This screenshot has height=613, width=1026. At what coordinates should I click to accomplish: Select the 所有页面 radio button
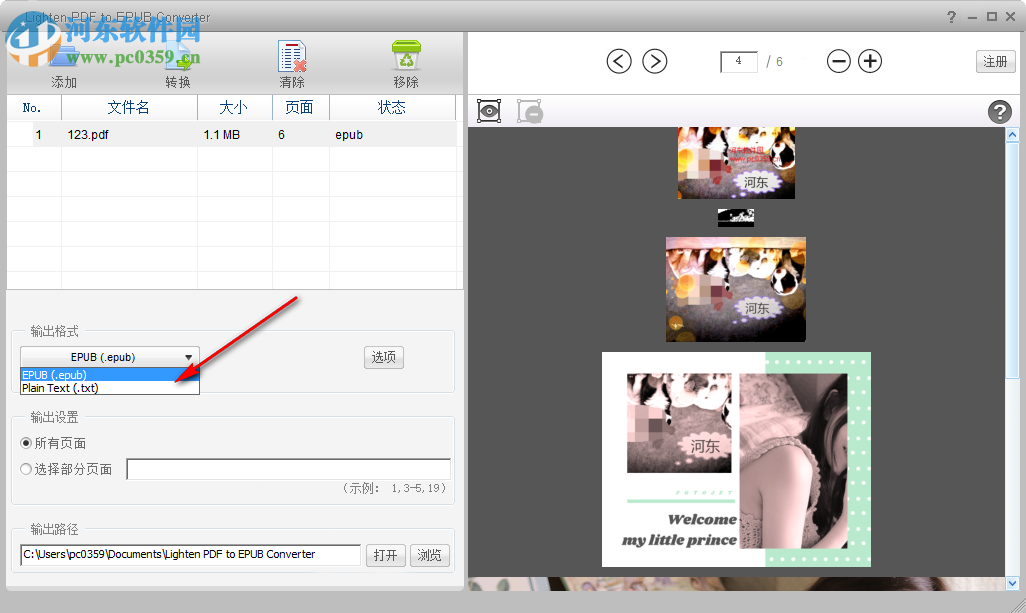tap(25, 443)
